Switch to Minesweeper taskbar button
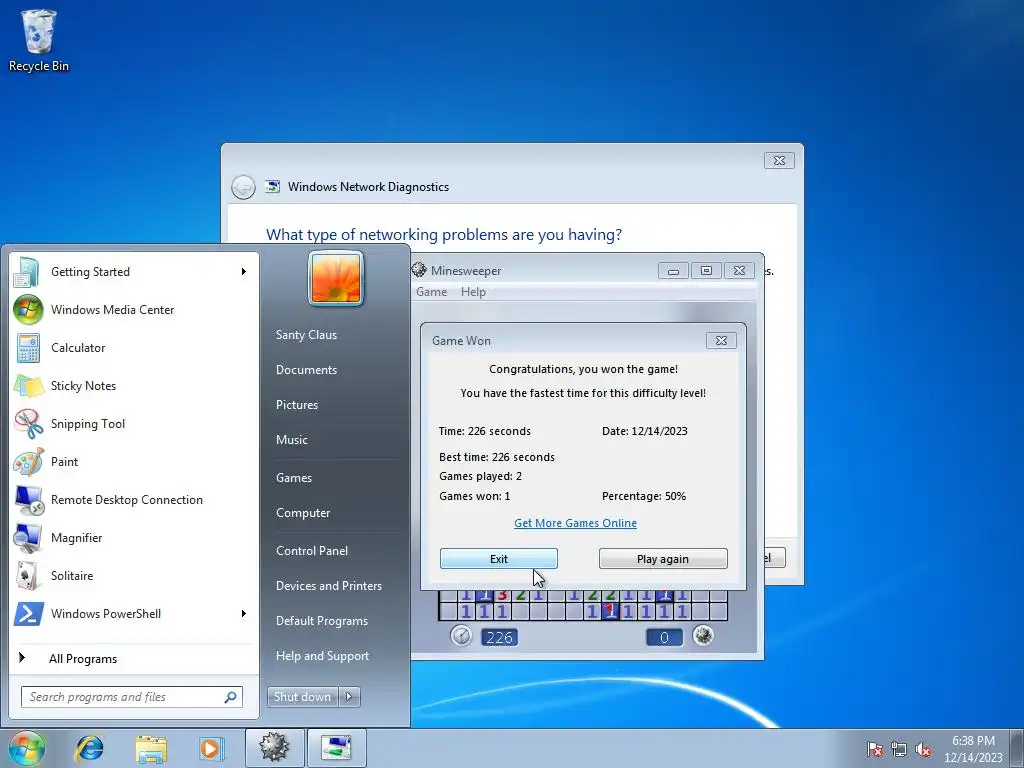This screenshot has height=768, width=1024. [x=274, y=748]
